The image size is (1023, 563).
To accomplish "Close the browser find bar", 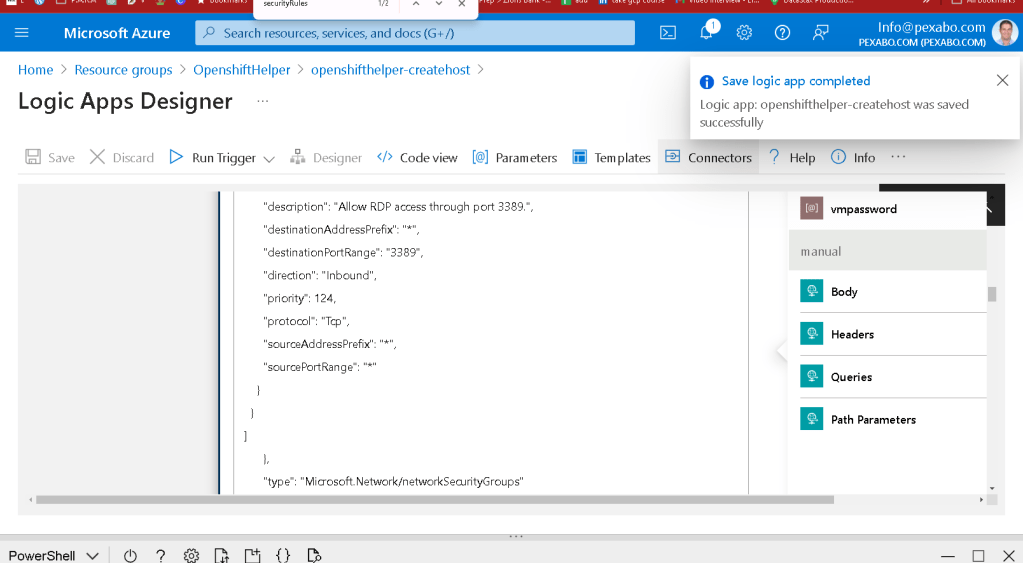I will tap(462, 4).
